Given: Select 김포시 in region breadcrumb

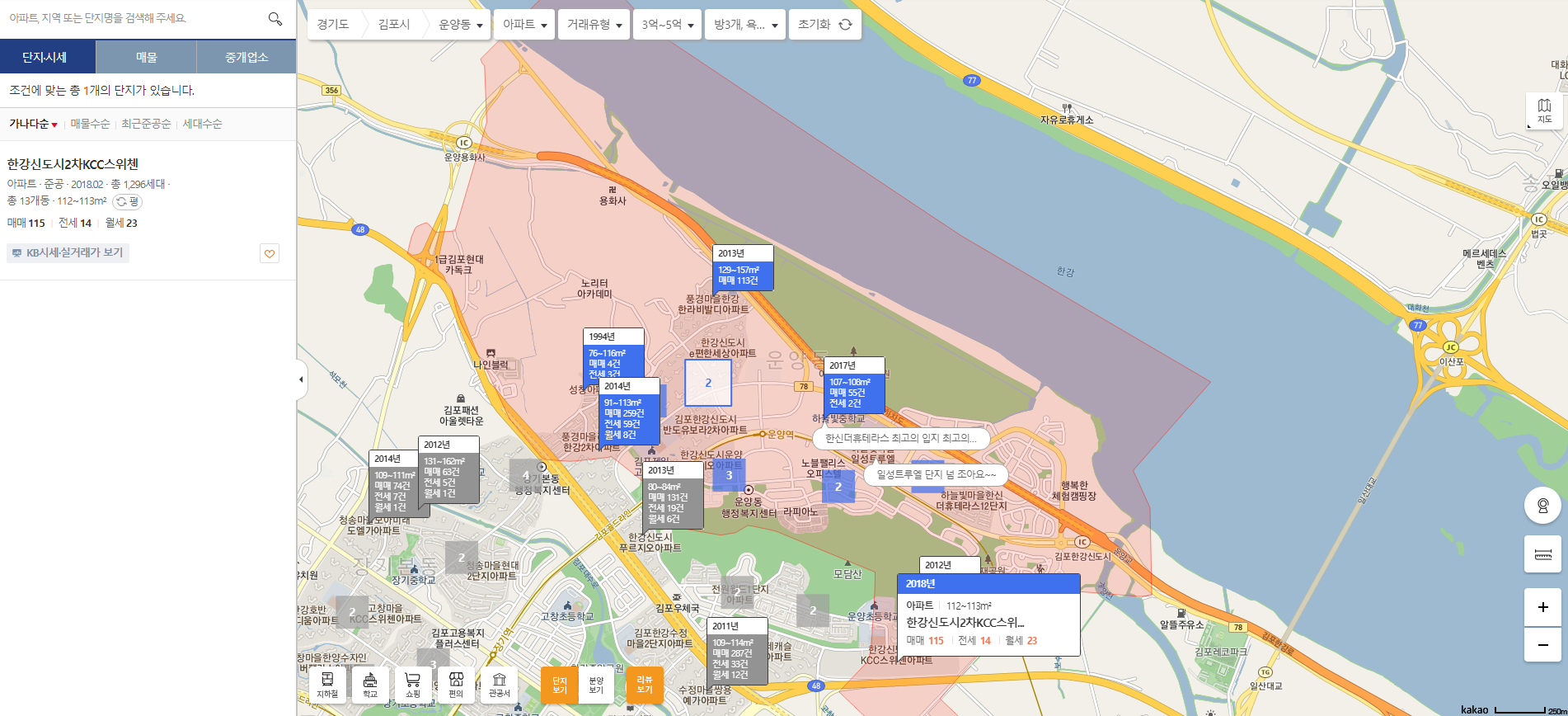Looking at the screenshot, I should [394, 25].
